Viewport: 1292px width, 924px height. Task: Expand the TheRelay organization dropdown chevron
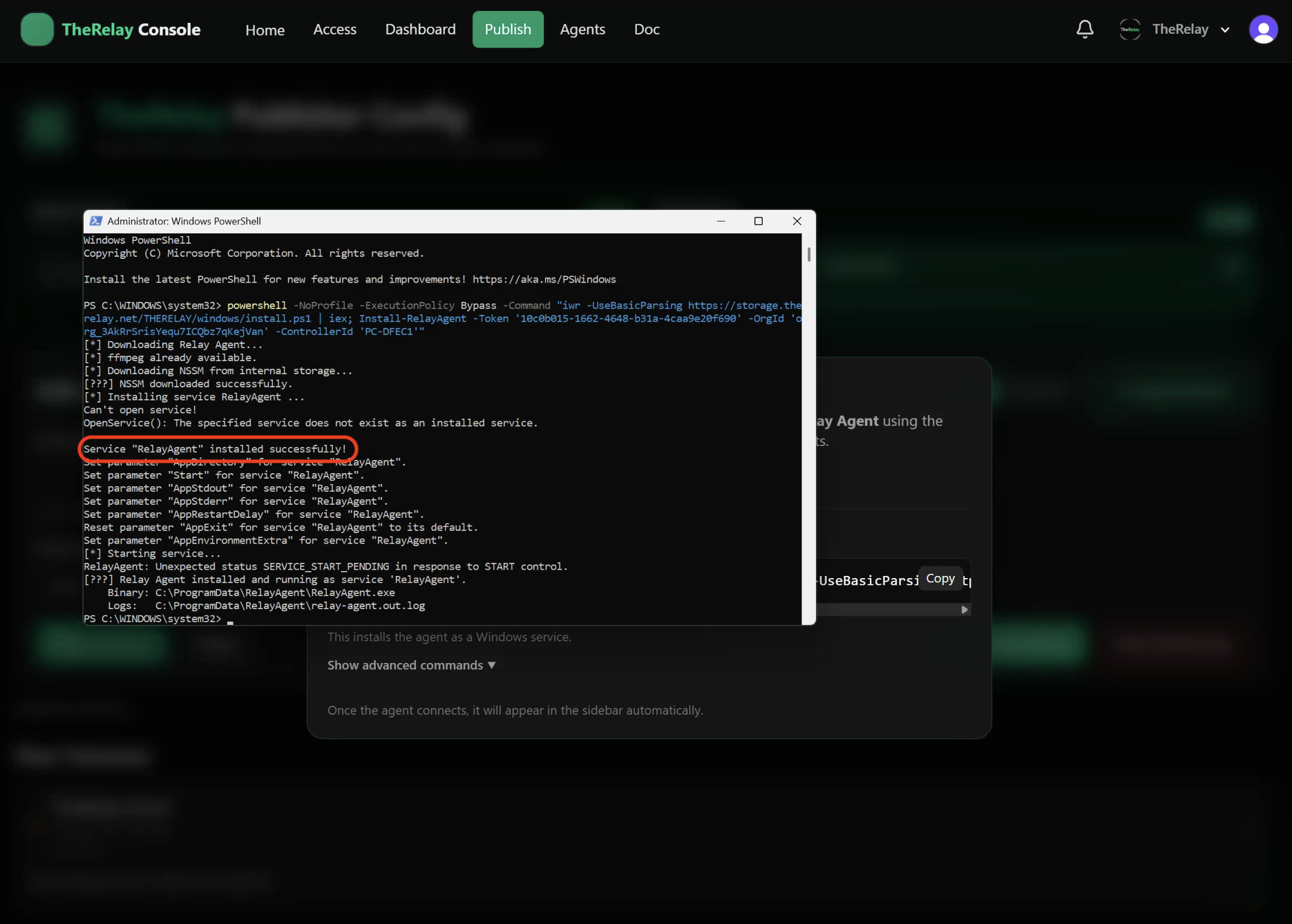[x=1225, y=30]
